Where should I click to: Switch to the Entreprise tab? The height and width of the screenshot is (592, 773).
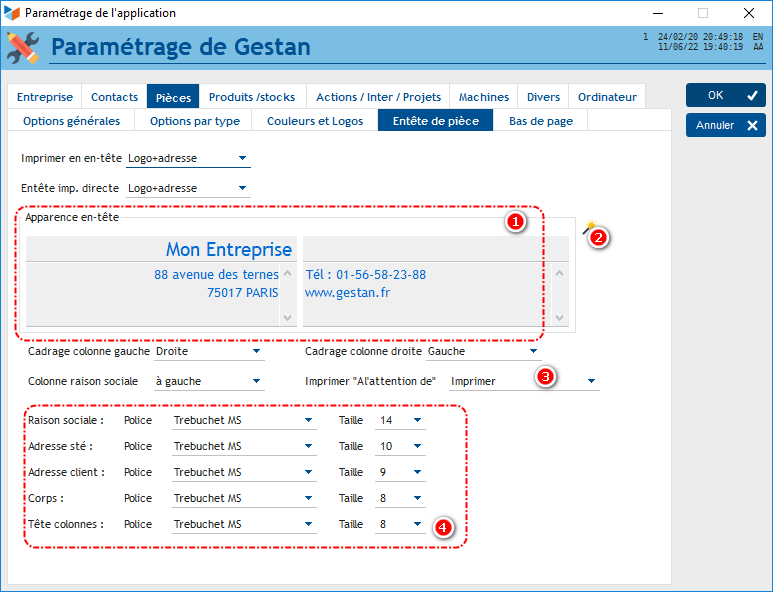point(45,97)
